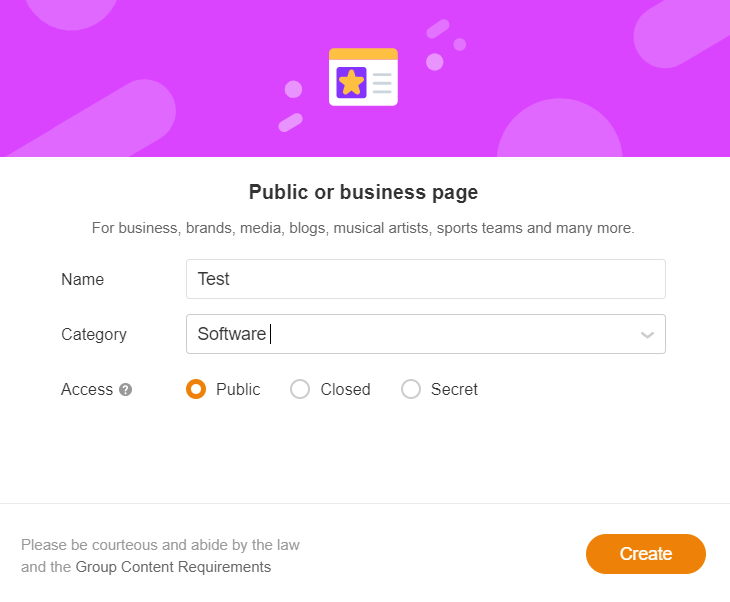The image size is (730, 602).
Task: Click the Access help question-mark icon
Action: pyautogui.click(x=125, y=389)
